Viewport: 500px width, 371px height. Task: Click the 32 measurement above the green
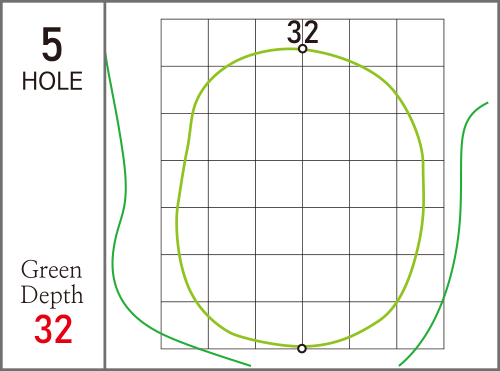pyautogui.click(x=303, y=32)
